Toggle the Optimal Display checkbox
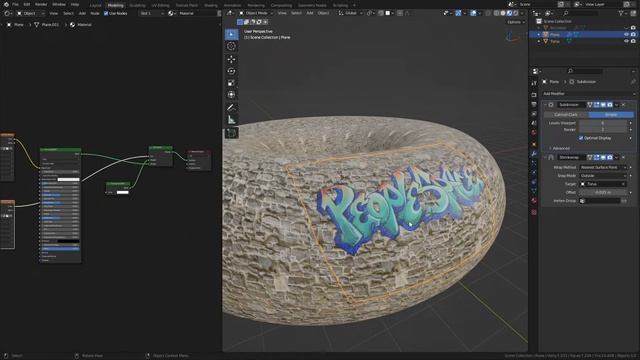This screenshot has width=640, height=360. coord(581,138)
